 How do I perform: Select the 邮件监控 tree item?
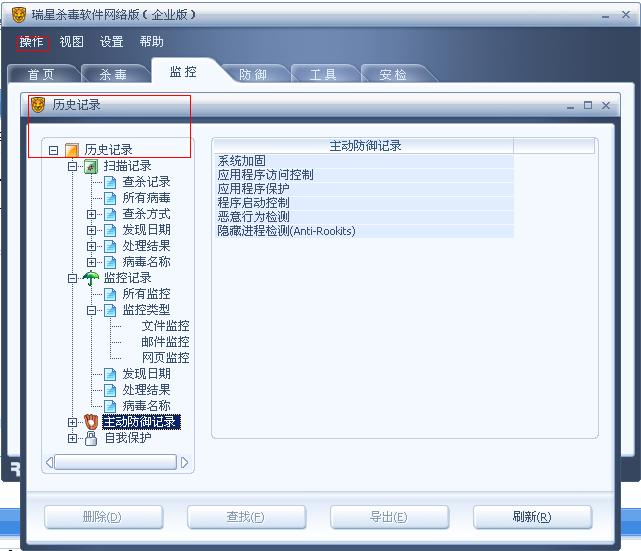tap(166, 342)
